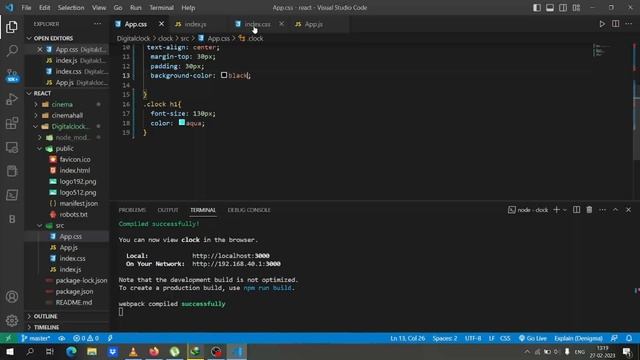This screenshot has height=360, width=640.
Task: Open remote window button in status bar
Action: [8, 338]
